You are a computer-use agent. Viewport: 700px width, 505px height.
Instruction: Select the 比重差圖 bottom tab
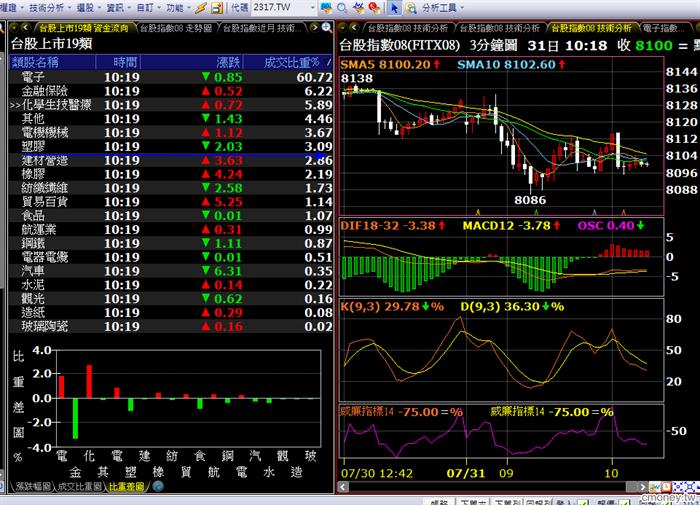click(x=126, y=486)
